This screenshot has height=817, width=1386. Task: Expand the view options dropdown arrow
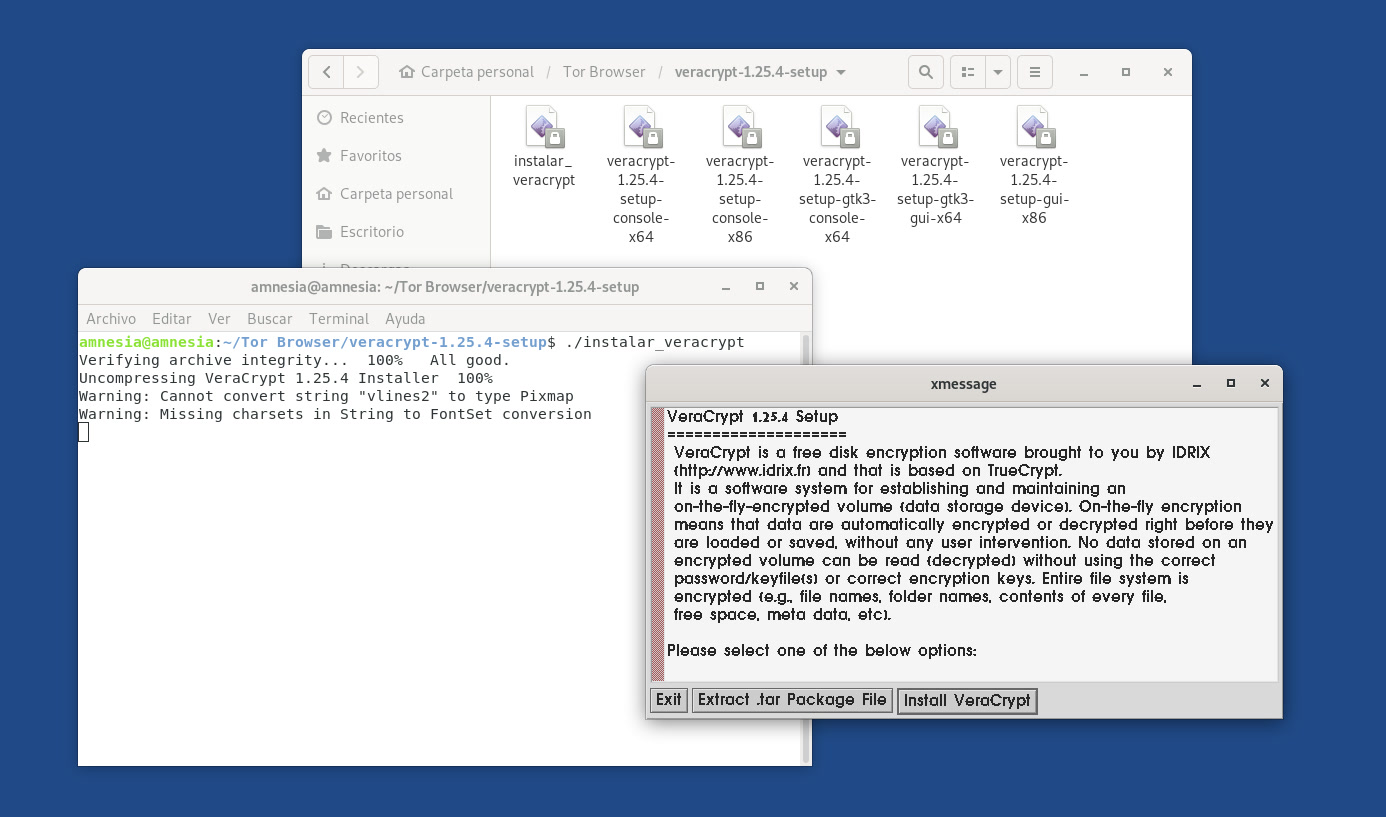click(x=998, y=72)
